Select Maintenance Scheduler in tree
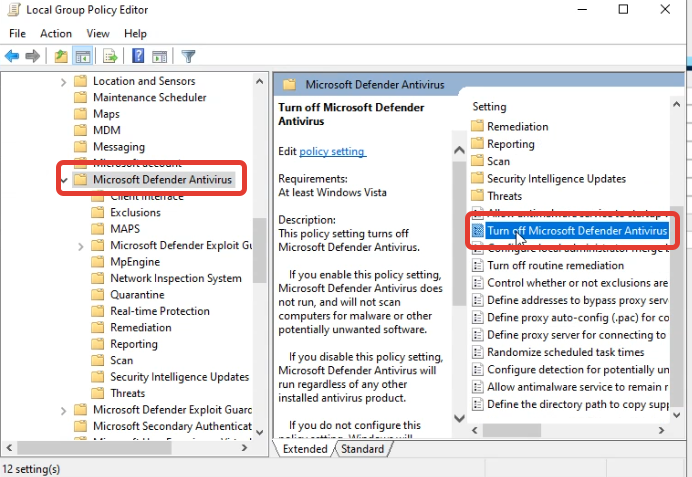 pyautogui.click(x=150, y=98)
